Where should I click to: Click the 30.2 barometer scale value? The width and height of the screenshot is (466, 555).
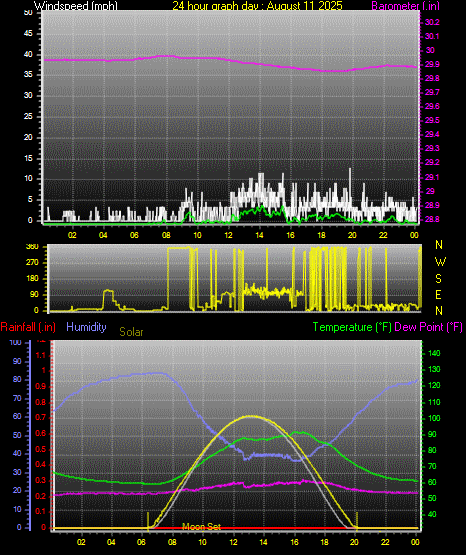point(432,22)
